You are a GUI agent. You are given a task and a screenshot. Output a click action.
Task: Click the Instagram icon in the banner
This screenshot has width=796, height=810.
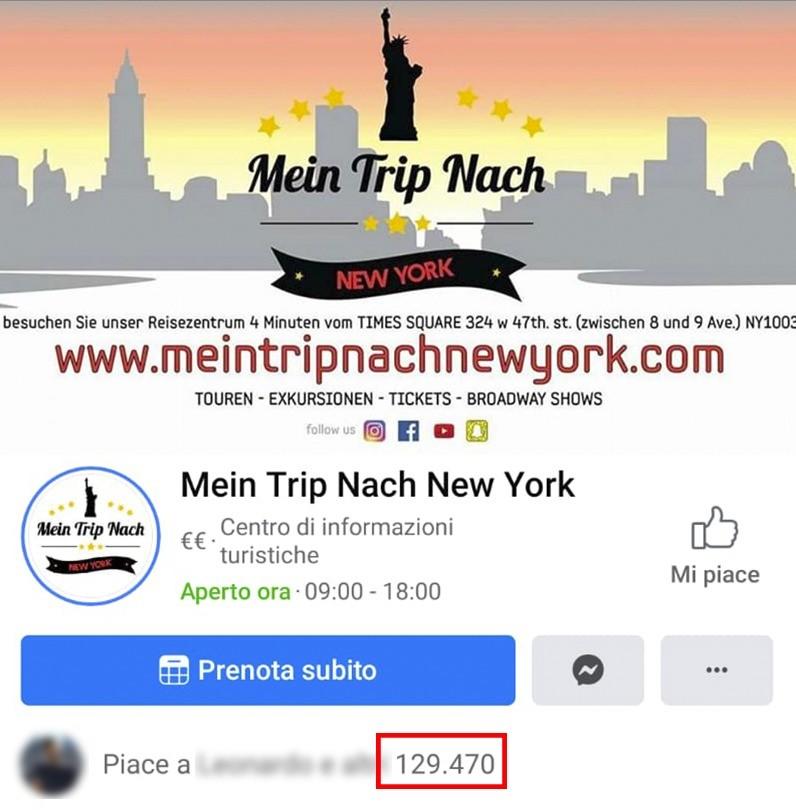pos(374,431)
